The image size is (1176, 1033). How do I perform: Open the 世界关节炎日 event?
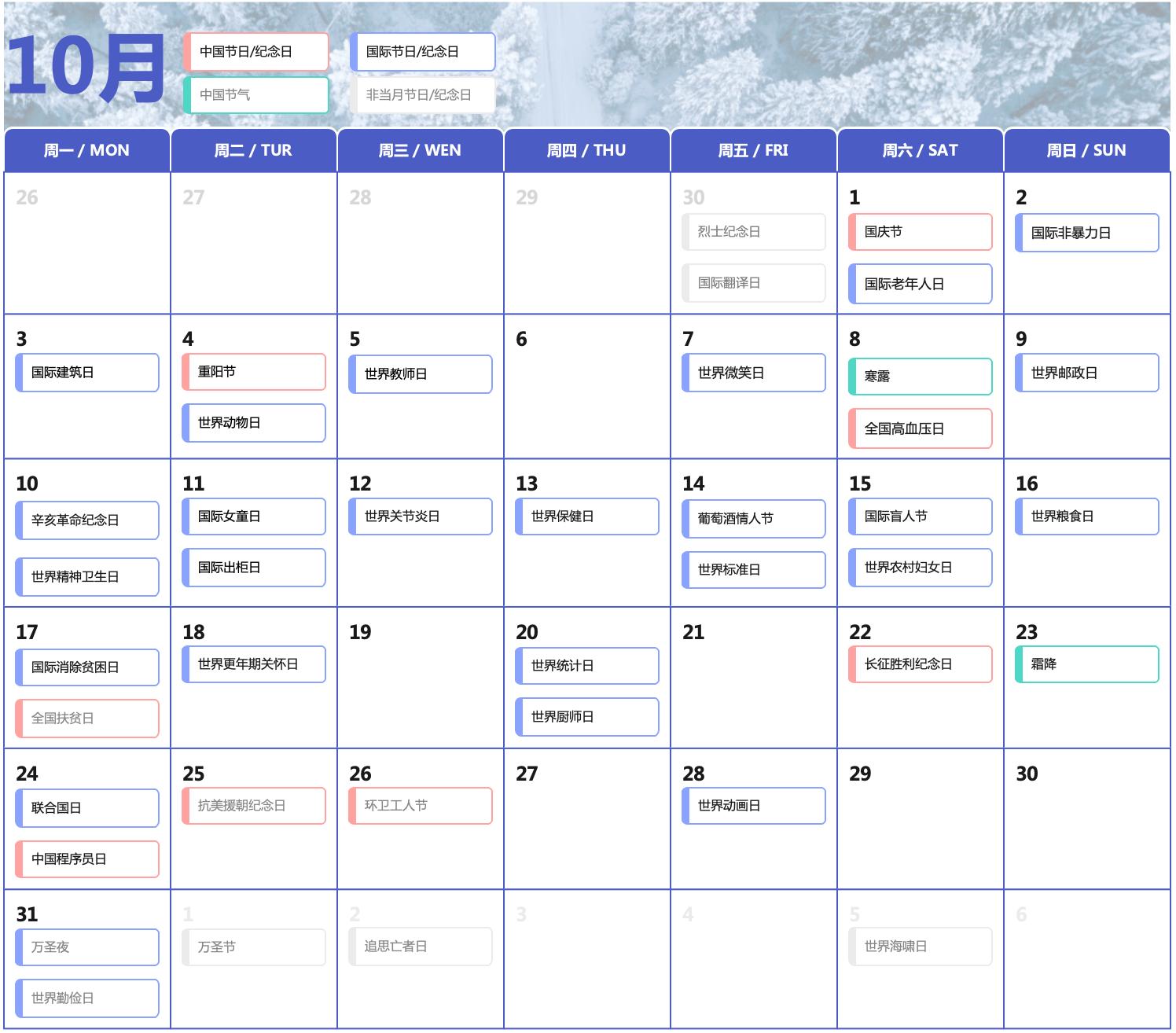click(x=421, y=516)
